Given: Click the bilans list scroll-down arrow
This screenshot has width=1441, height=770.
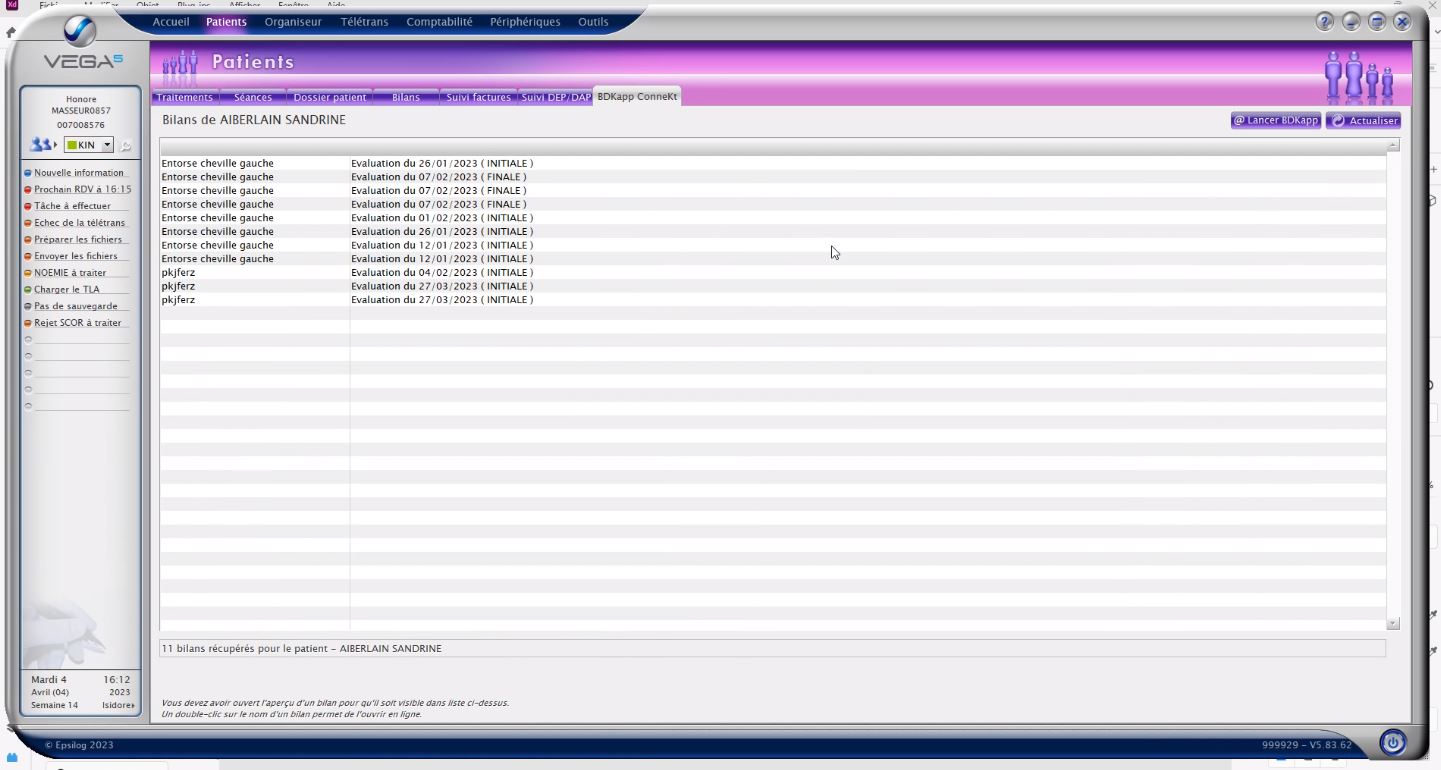Looking at the screenshot, I should click(1393, 623).
